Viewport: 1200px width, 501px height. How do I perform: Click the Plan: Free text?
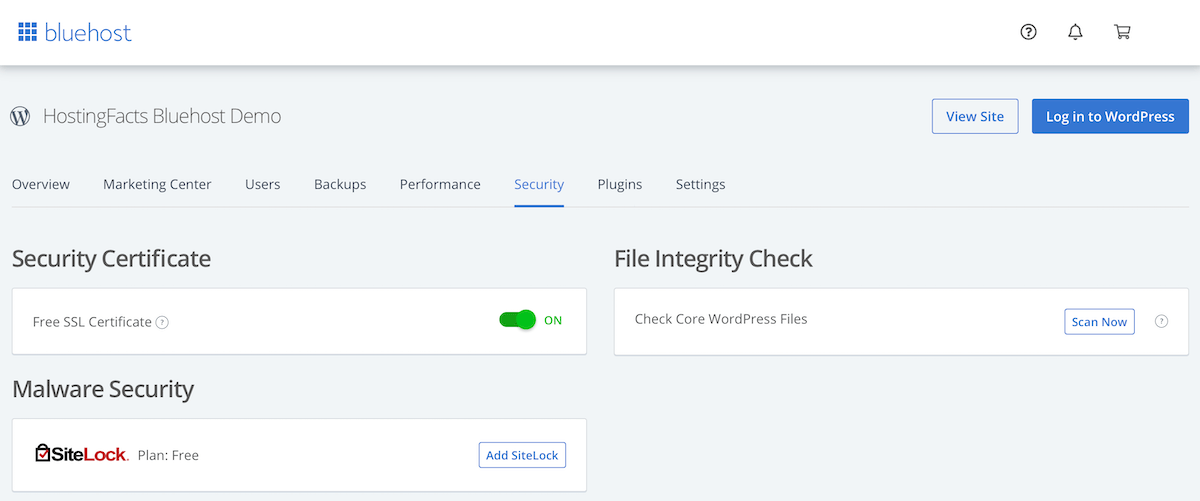point(168,455)
